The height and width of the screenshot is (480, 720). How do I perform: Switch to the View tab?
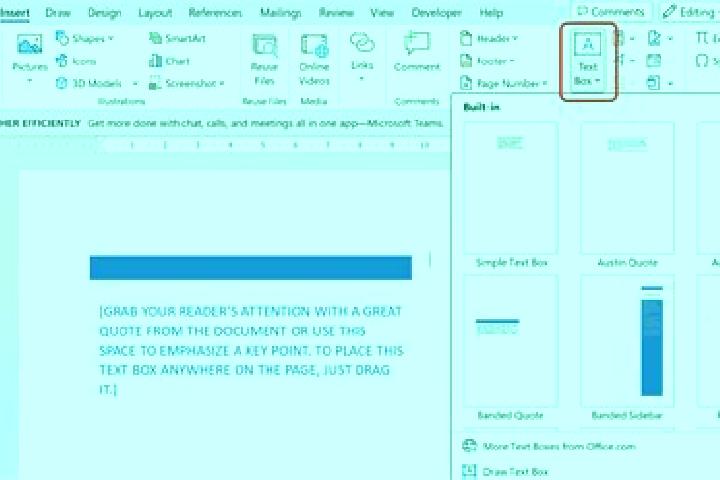point(382,13)
